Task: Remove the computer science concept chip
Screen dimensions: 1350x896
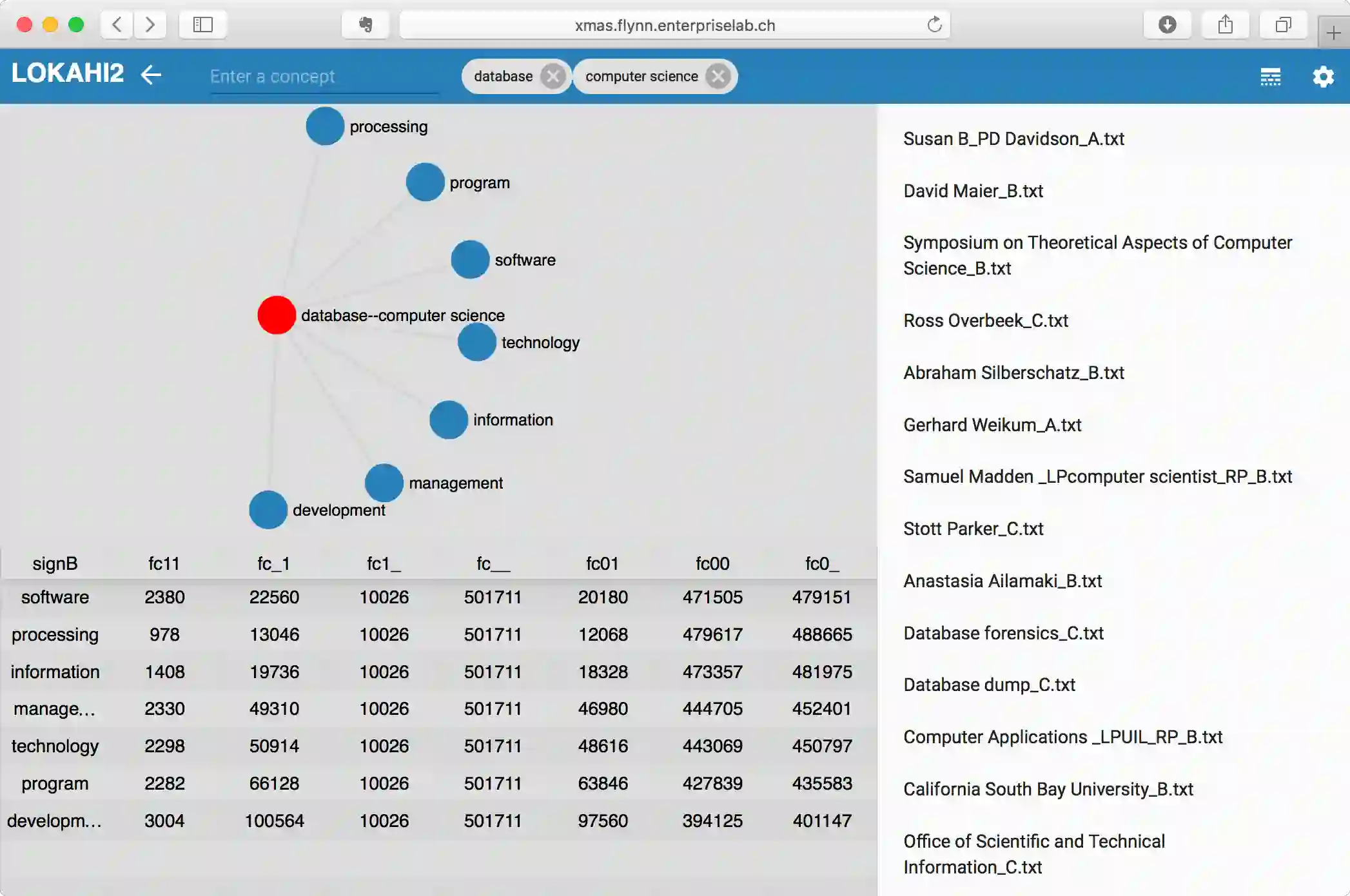Action: click(x=718, y=77)
